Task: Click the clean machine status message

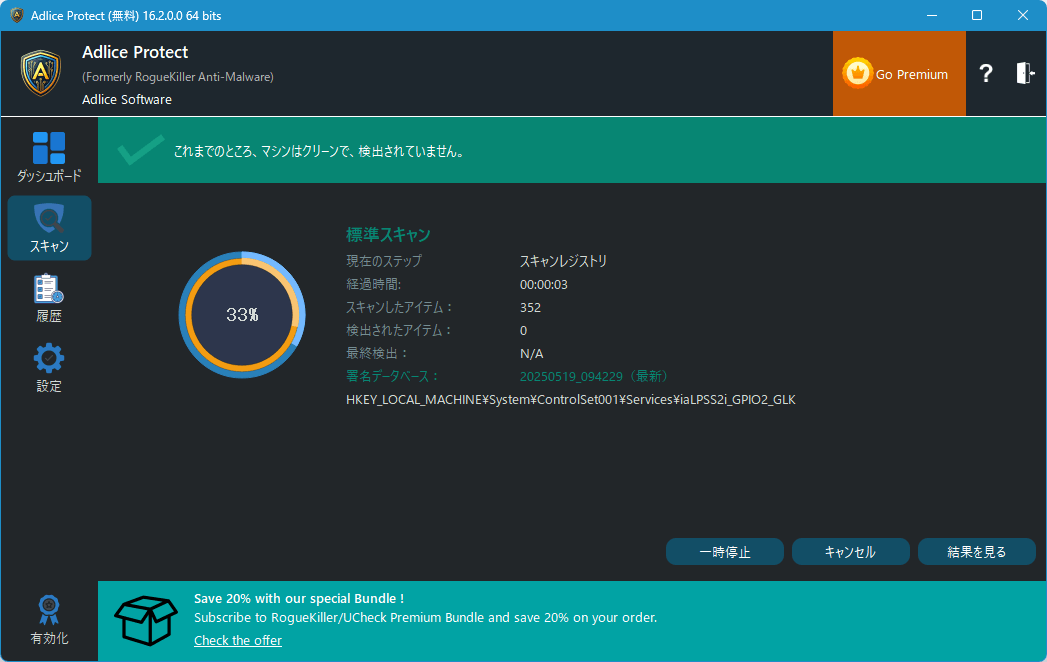Action: click(319, 152)
